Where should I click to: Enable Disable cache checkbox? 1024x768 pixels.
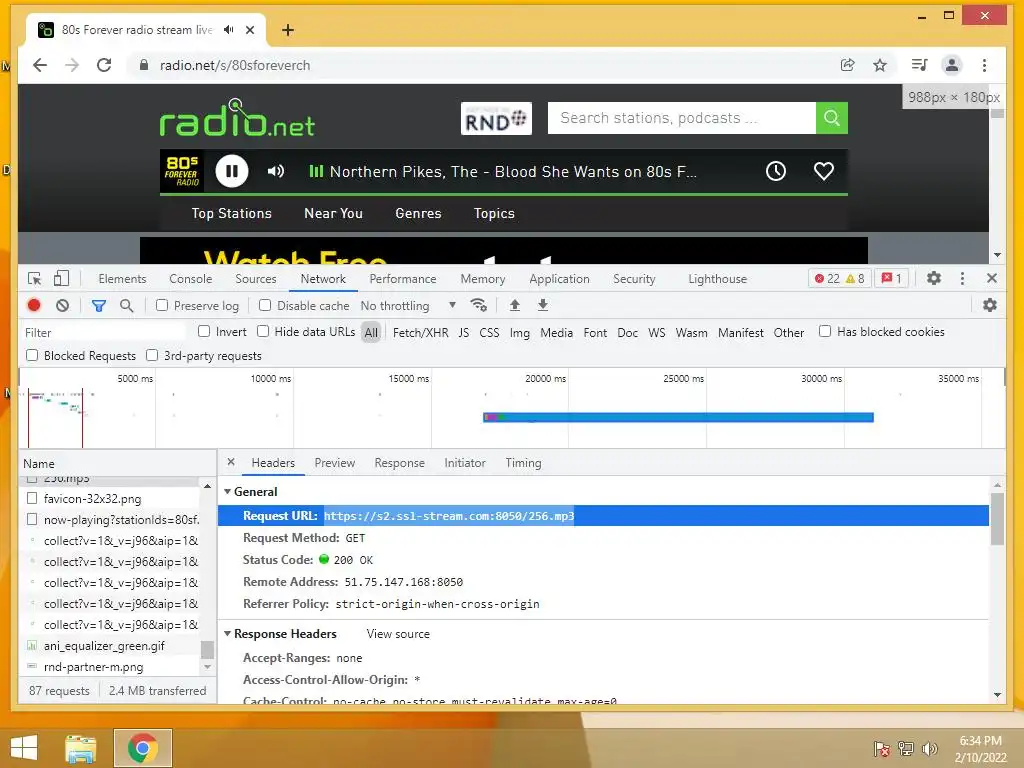[265, 305]
